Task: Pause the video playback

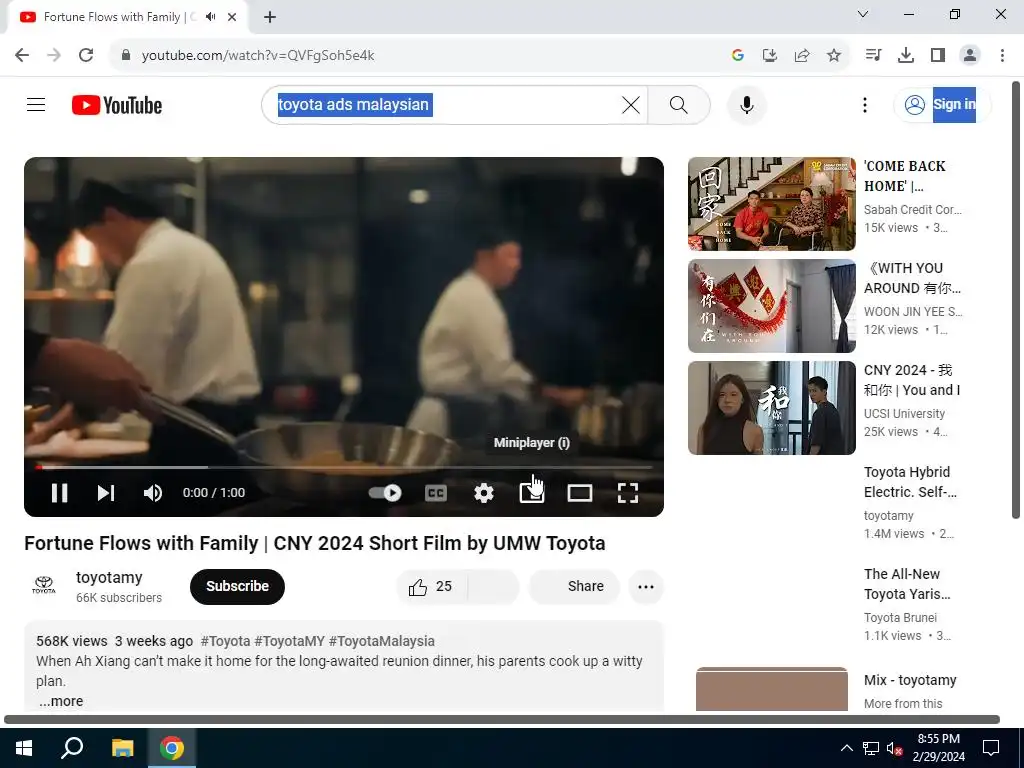Action: coord(59,493)
